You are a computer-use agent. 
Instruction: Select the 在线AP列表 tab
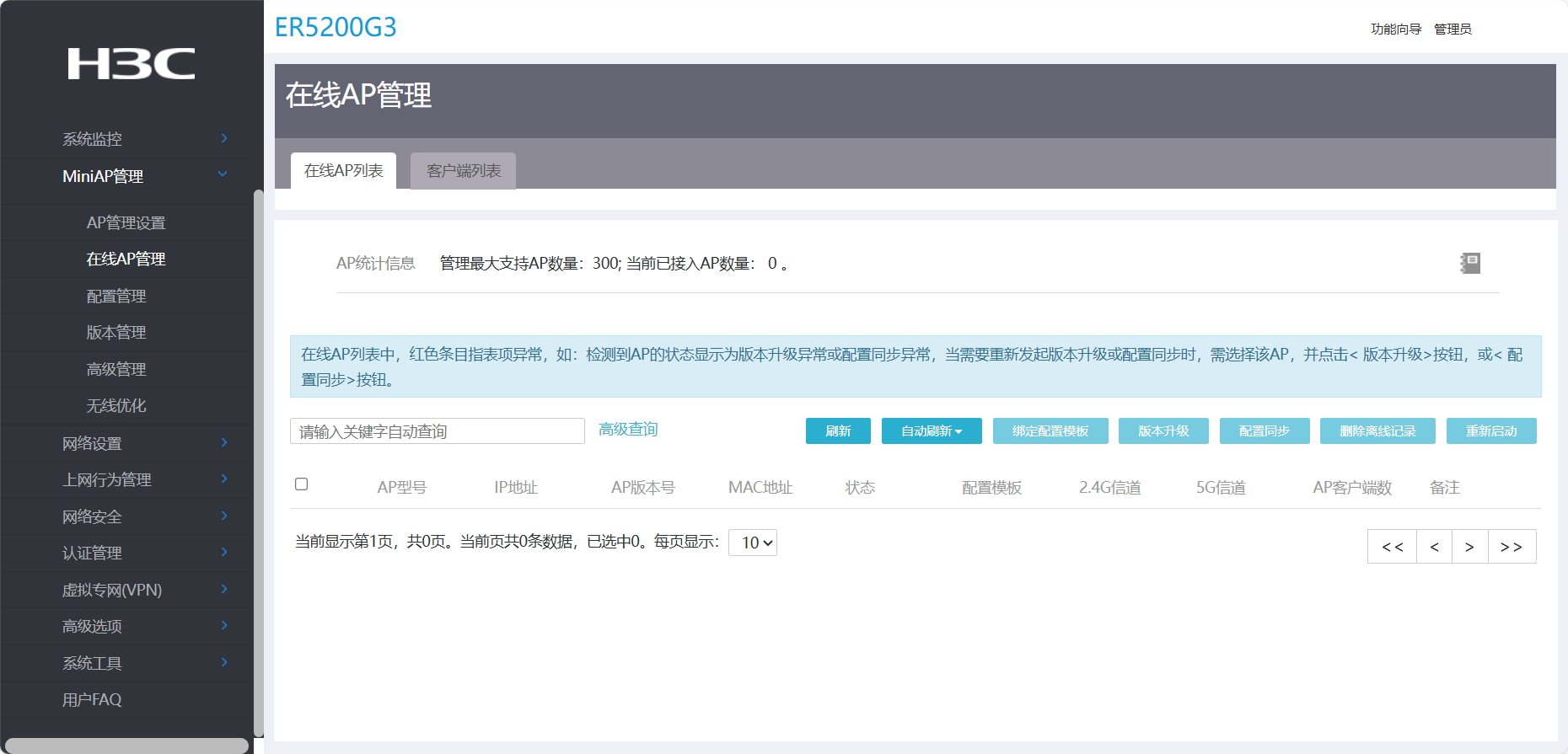coord(343,171)
